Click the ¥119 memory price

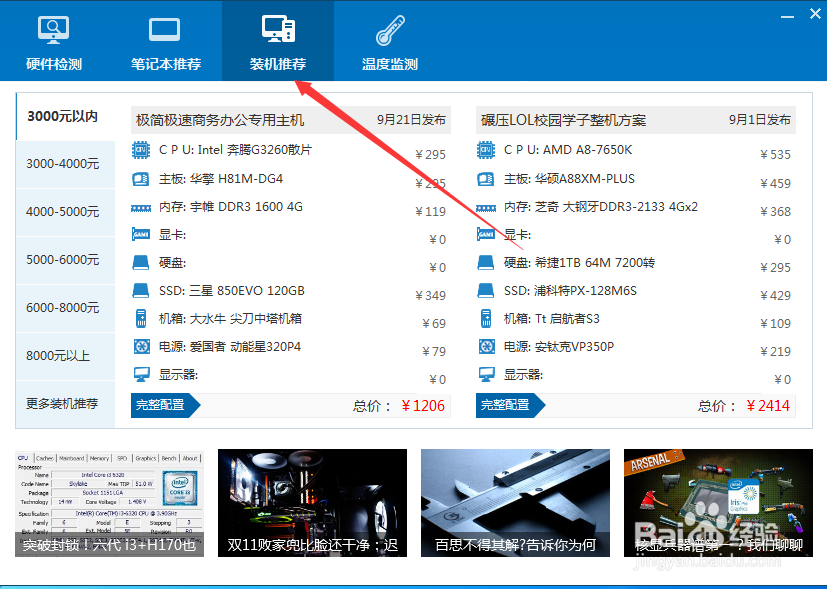(430, 212)
